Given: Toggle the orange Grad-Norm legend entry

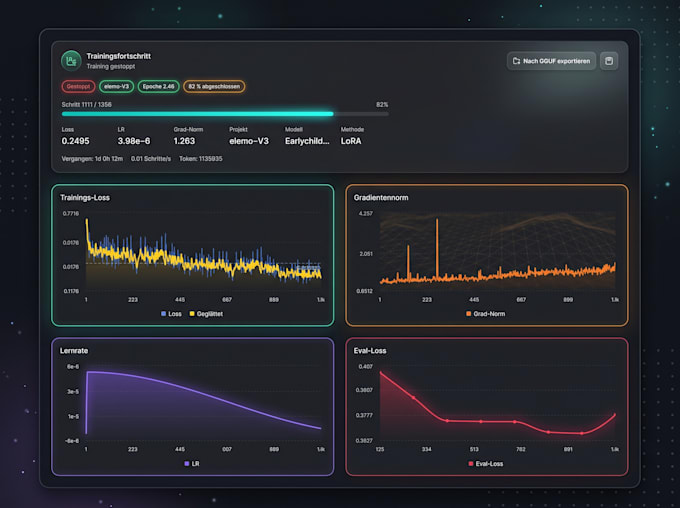Looking at the screenshot, I should point(485,314).
